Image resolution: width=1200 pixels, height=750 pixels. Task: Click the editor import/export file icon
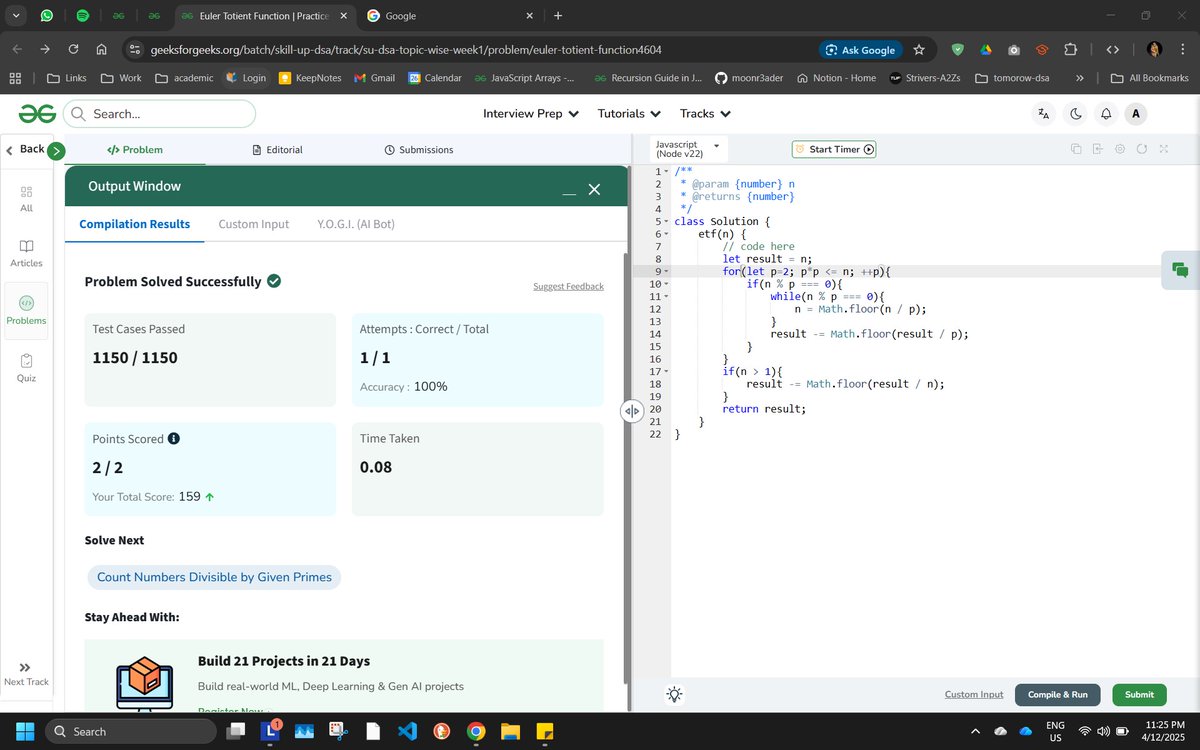[1097, 149]
